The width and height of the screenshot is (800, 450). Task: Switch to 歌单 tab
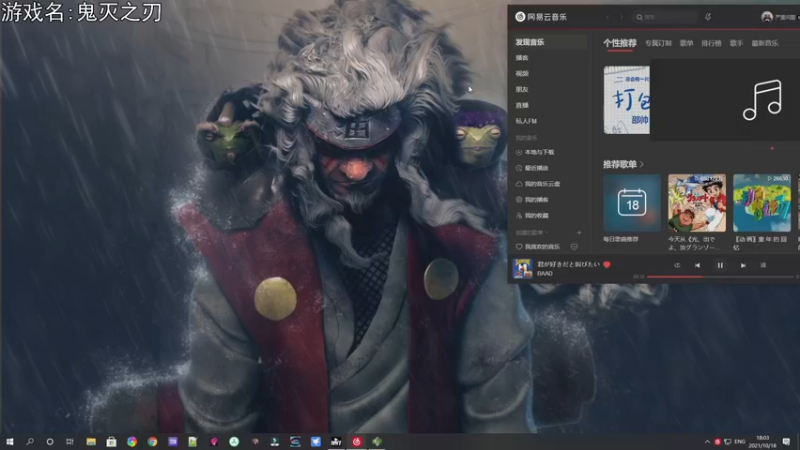tap(686, 43)
